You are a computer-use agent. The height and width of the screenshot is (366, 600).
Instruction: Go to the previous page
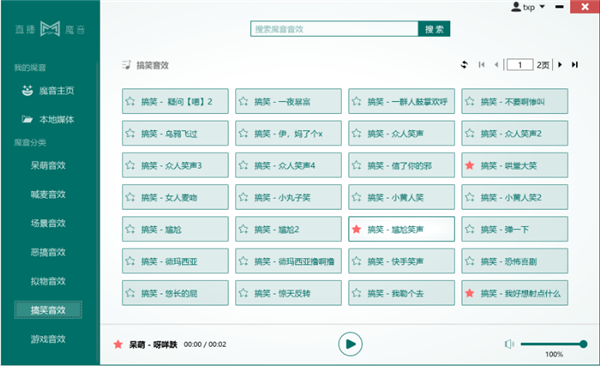click(x=496, y=65)
